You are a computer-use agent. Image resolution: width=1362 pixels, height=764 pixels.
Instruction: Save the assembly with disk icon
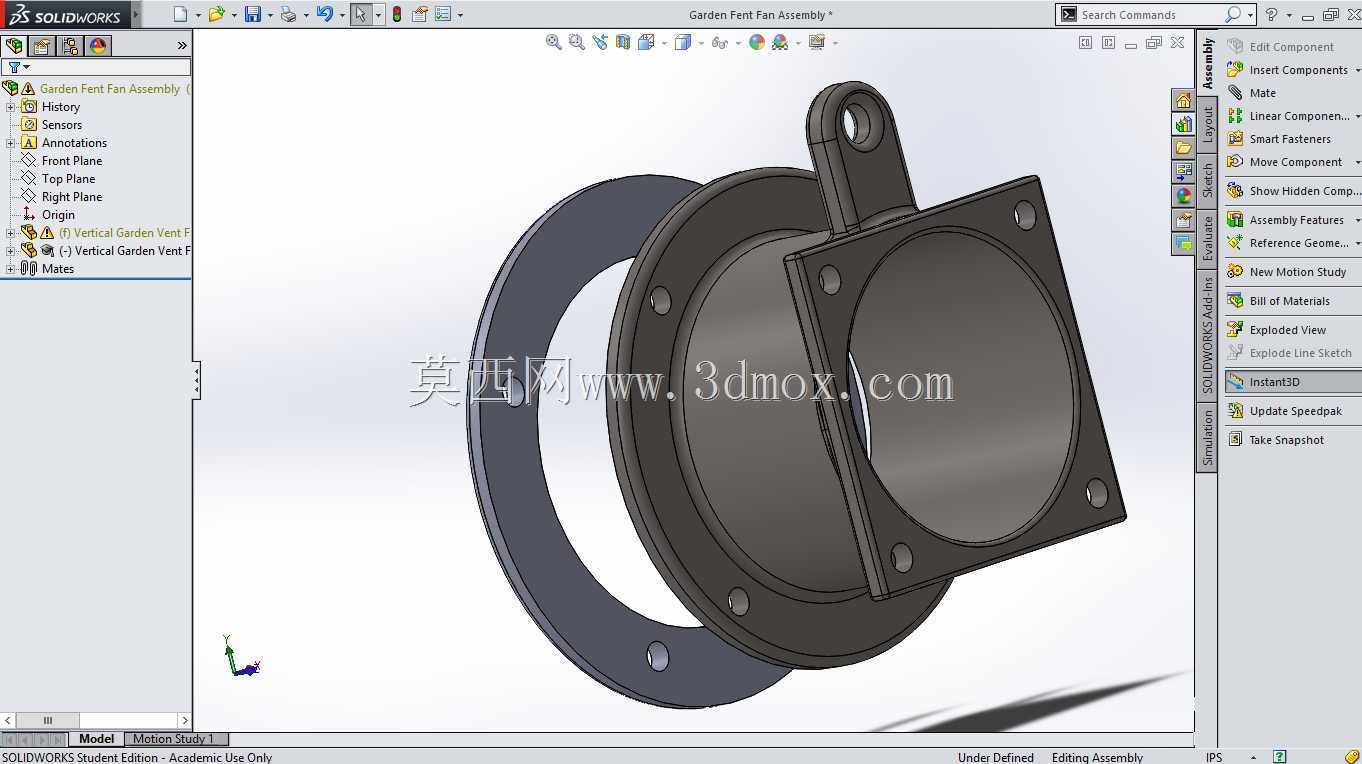253,14
